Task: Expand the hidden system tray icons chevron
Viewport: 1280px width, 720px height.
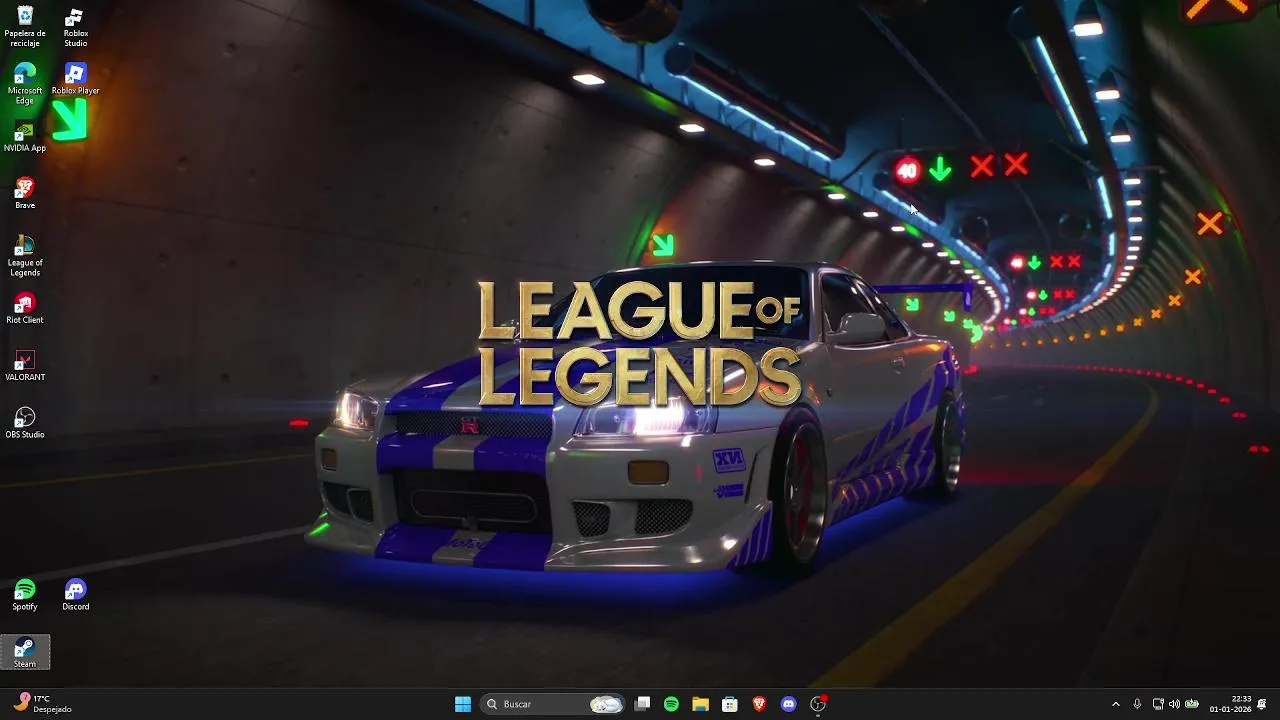Action: click(x=1116, y=704)
